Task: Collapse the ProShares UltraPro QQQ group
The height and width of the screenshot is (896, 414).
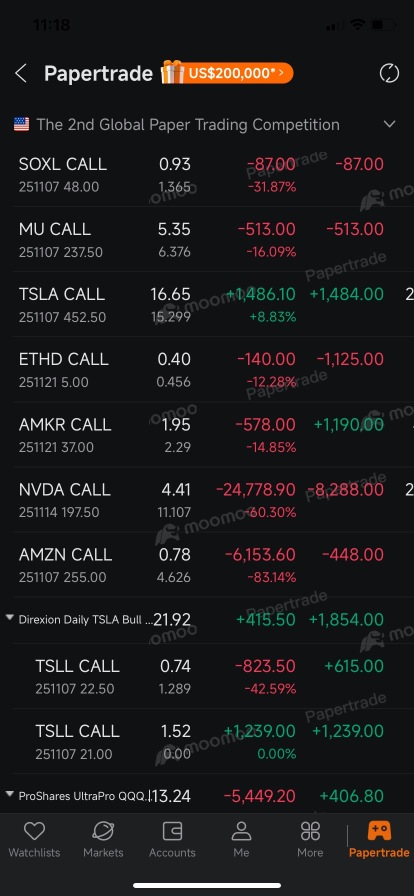Action: [x=9, y=794]
